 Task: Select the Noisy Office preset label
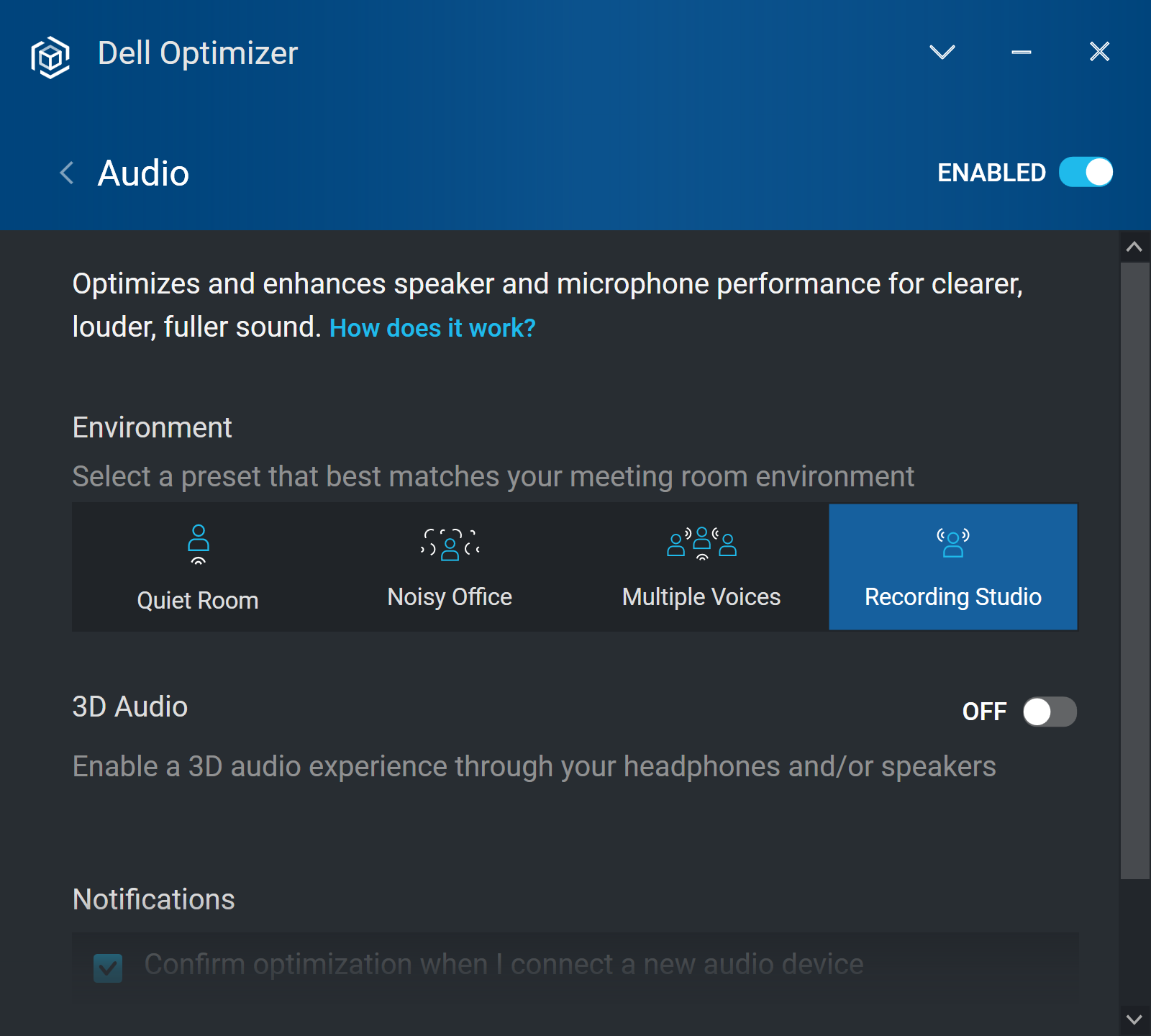coord(450,597)
